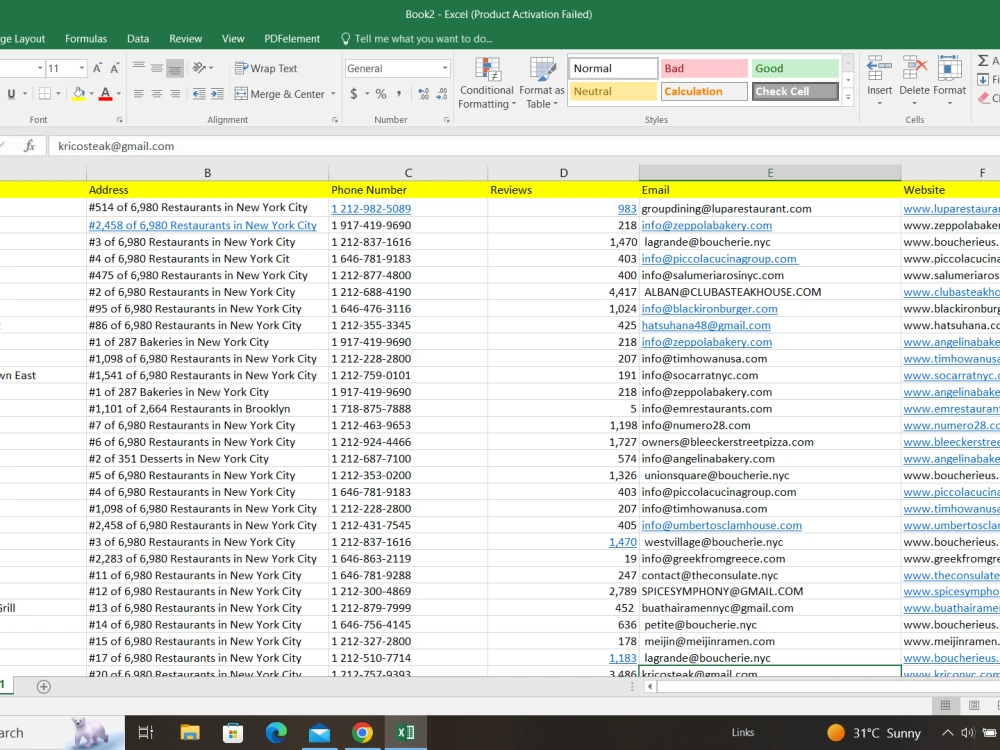This screenshot has height=750, width=1000.
Task: Open the View tab
Action: [x=233, y=39]
